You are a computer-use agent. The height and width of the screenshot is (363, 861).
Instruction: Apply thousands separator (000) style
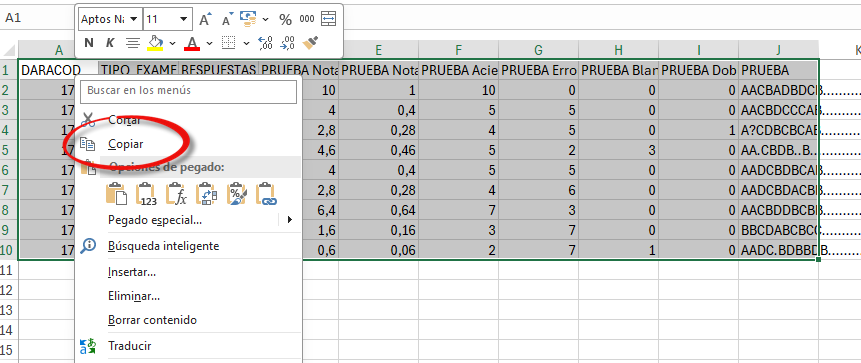307,19
